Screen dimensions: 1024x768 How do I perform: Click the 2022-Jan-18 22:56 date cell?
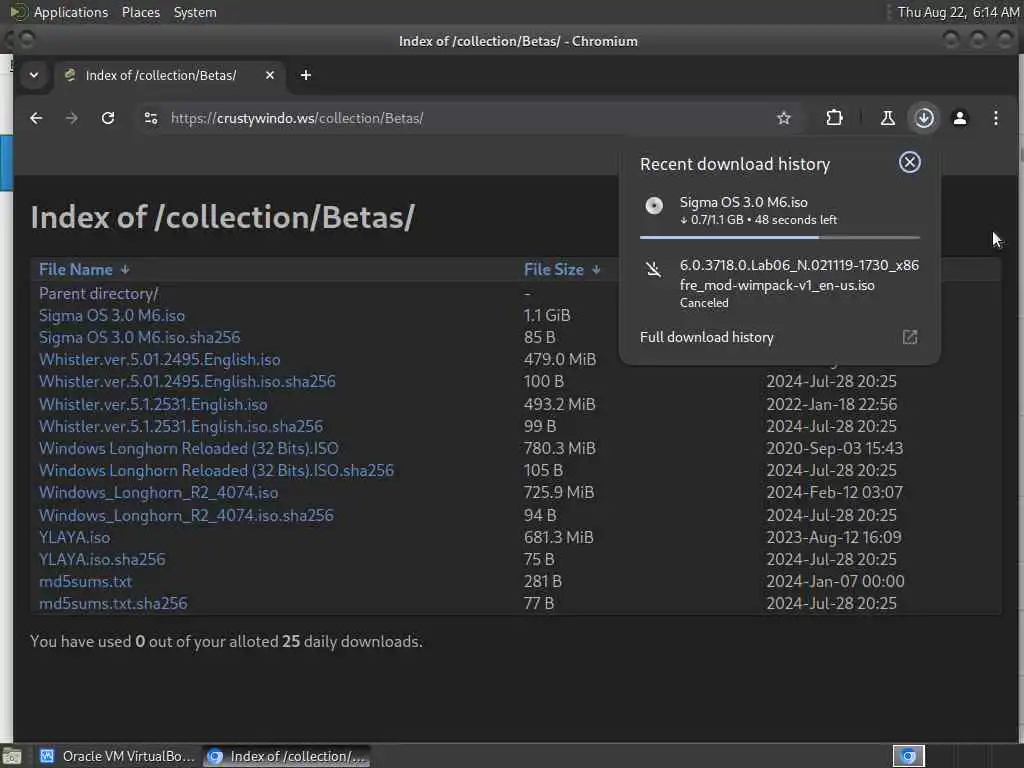click(x=831, y=404)
